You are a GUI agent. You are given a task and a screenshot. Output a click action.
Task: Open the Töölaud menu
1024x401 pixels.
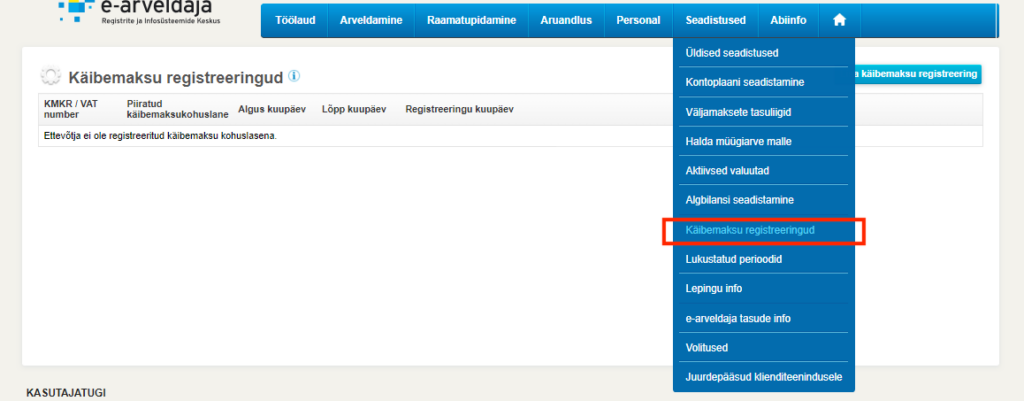pos(295,20)
